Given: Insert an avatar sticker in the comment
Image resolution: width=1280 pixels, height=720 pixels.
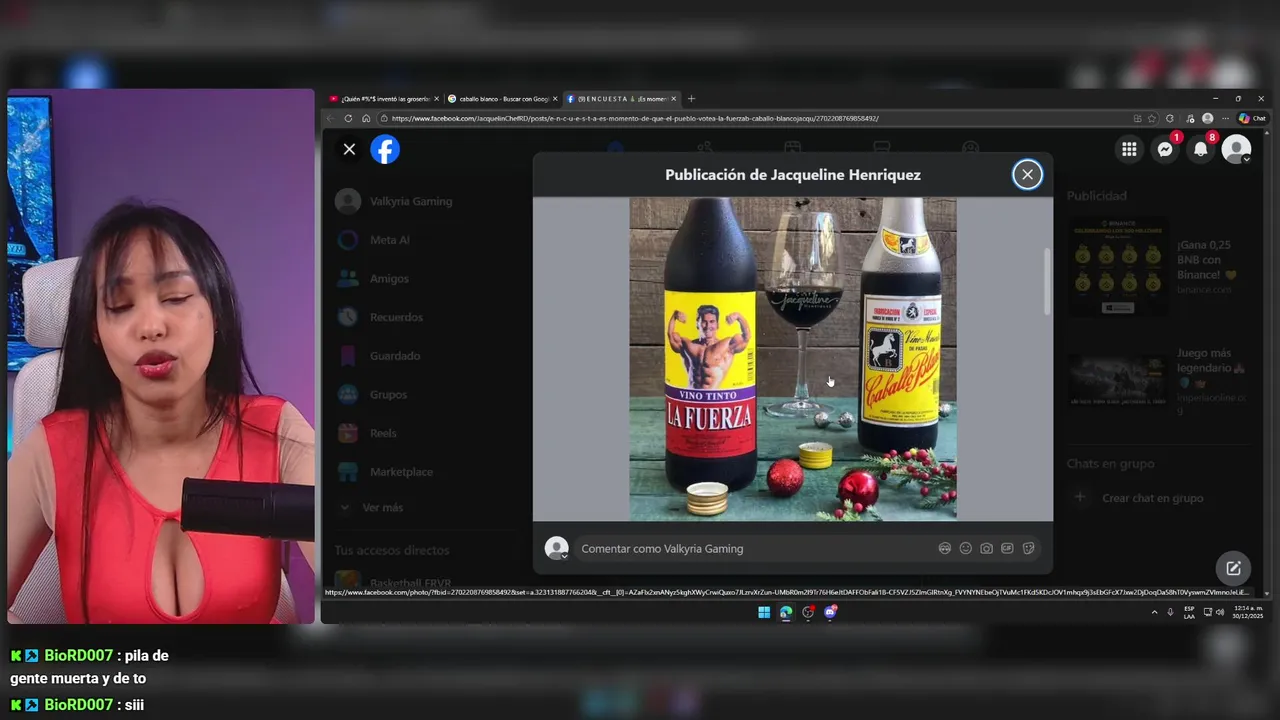Looking at the screenshot, I should tap(945, 548).
